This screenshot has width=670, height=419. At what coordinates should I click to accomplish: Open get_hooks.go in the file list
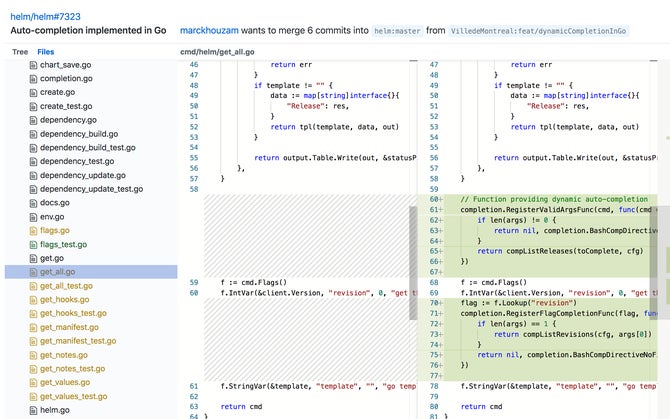65,300
